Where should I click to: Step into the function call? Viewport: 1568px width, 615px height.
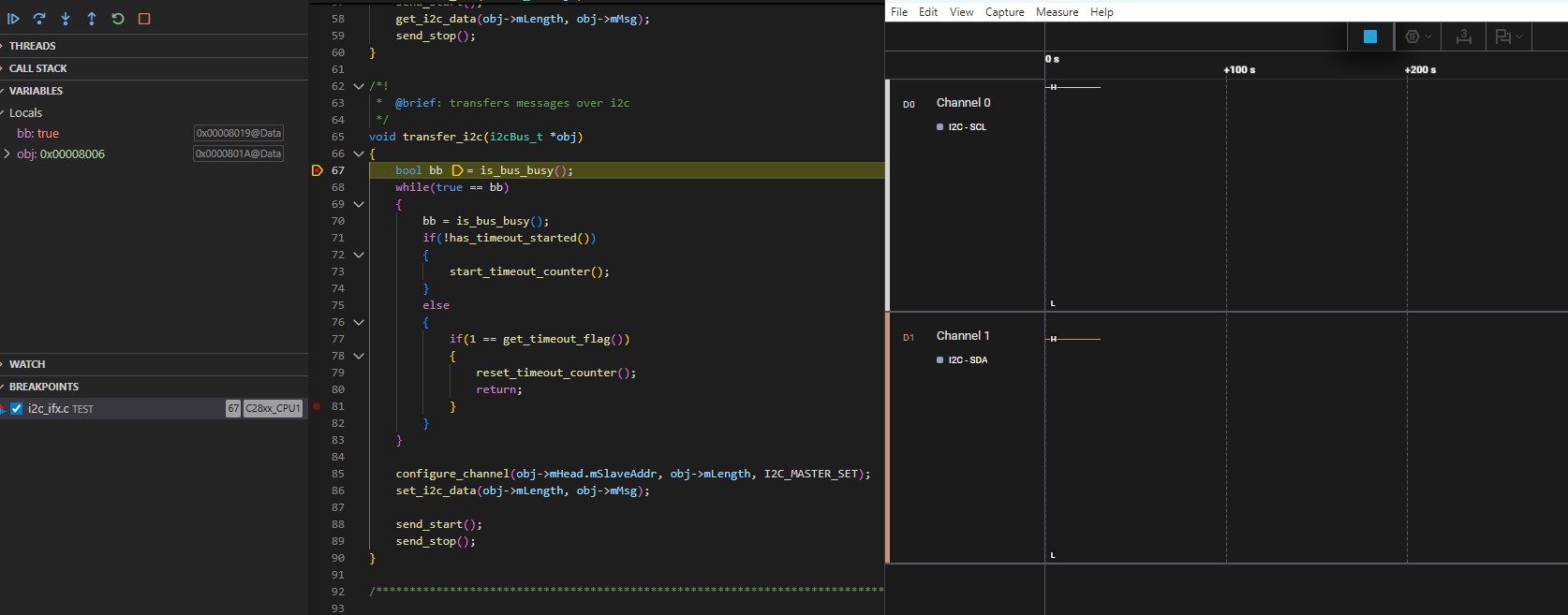pos(66,19)
